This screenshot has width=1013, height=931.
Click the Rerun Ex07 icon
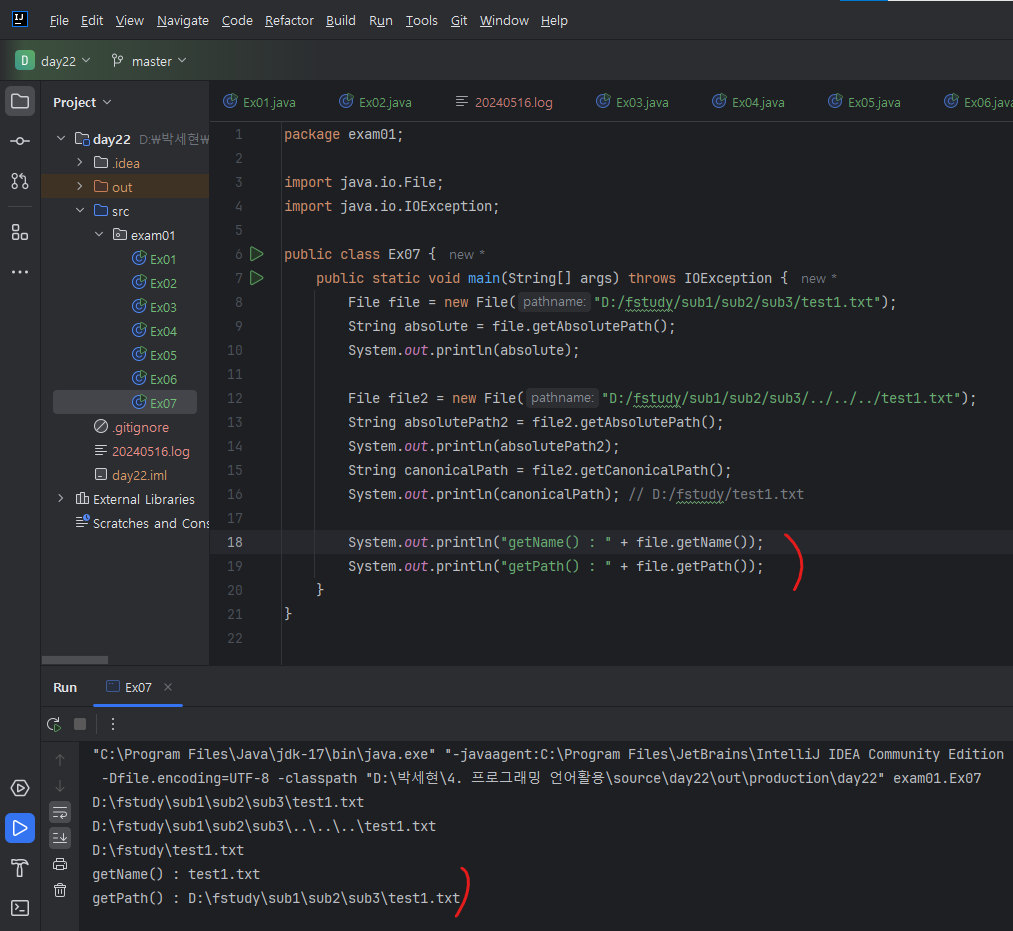(x=54, y=724)
